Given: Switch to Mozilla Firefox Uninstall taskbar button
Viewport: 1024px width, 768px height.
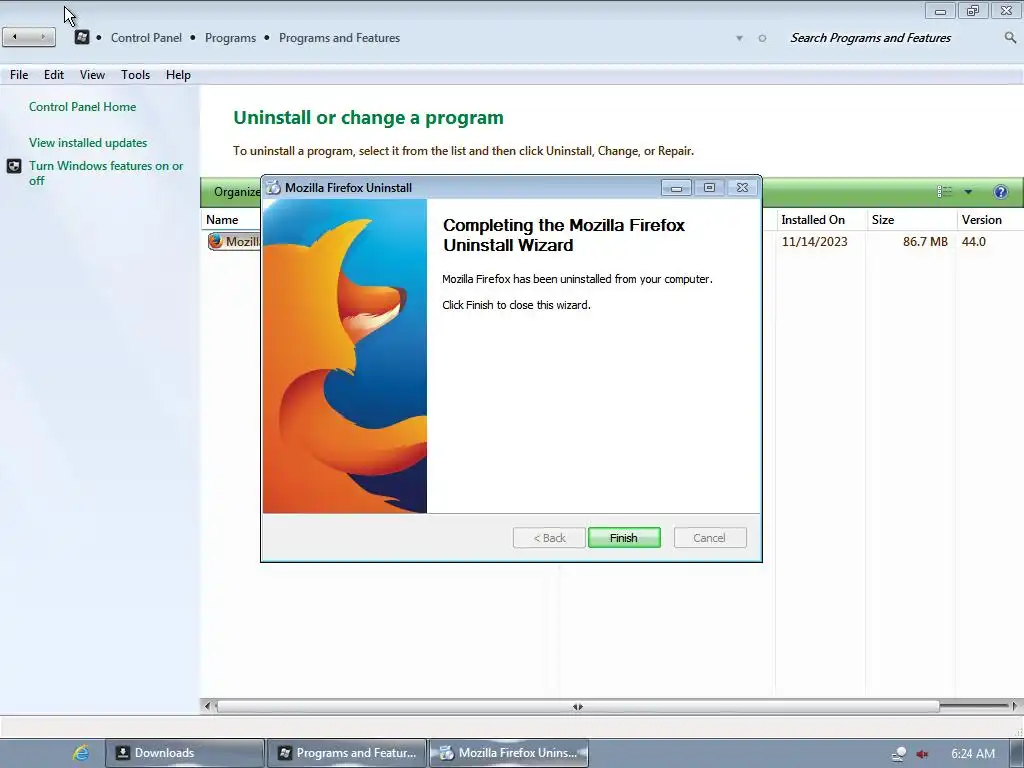Looking at the screenshot, I should coord(509,753).
